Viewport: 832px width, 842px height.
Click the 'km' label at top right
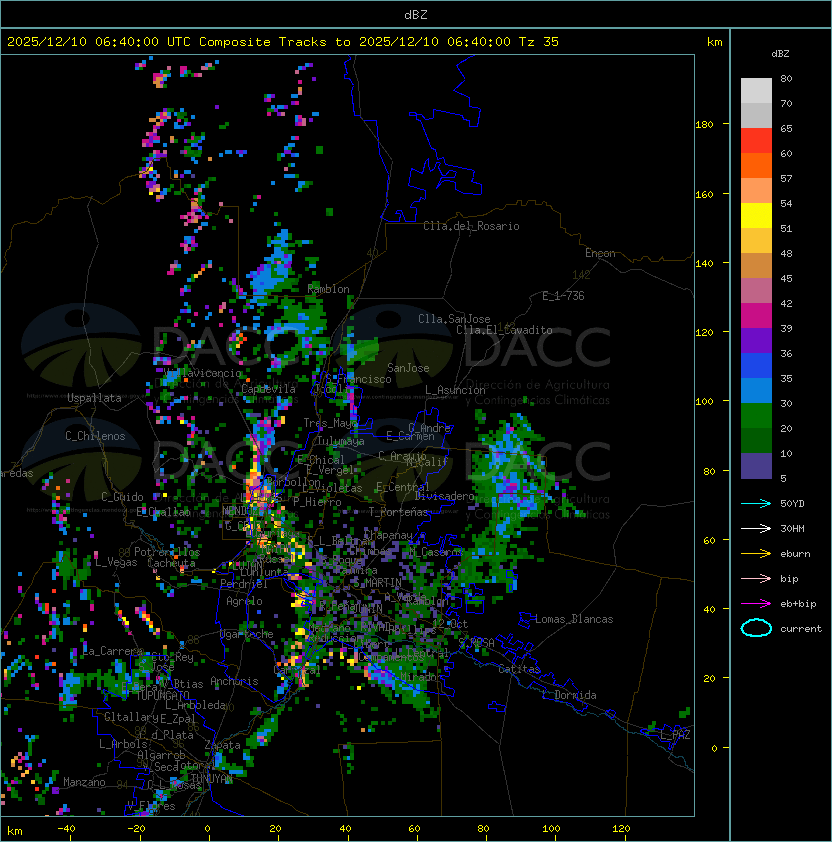pos(714,42)
